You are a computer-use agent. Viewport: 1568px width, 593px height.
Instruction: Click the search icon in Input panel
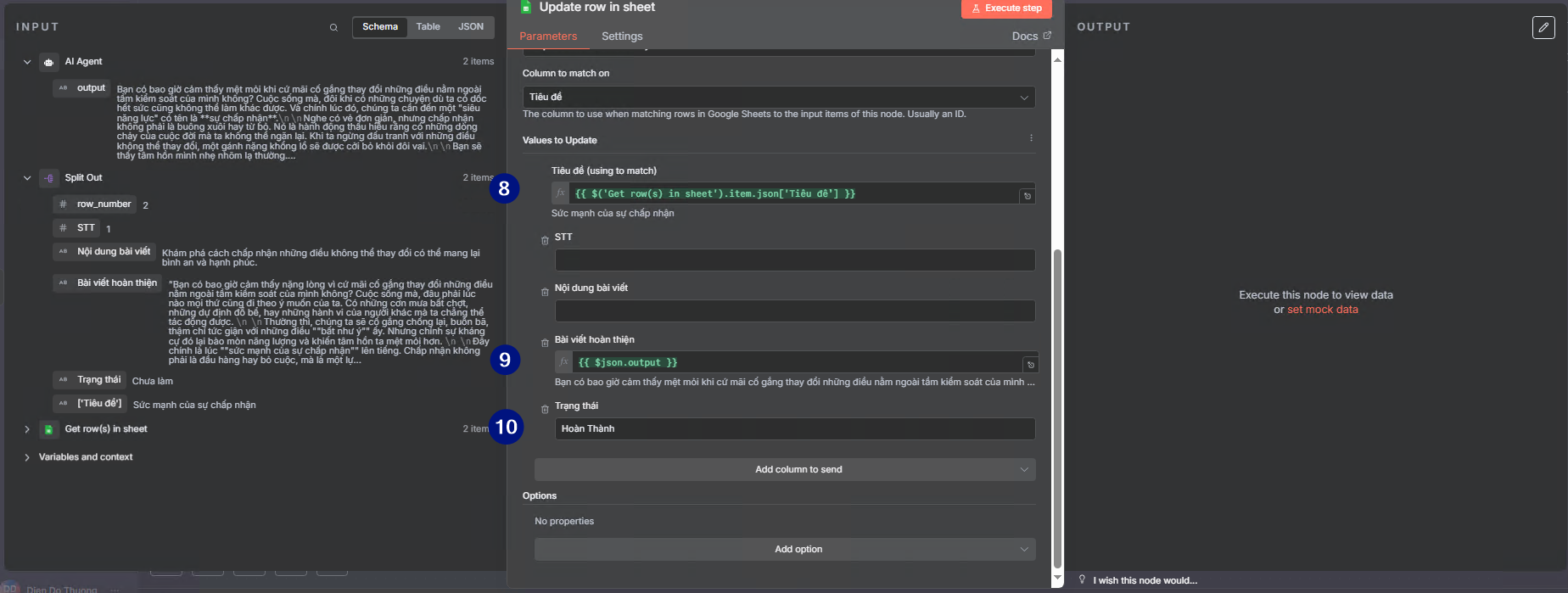click(x=333, y=27)
